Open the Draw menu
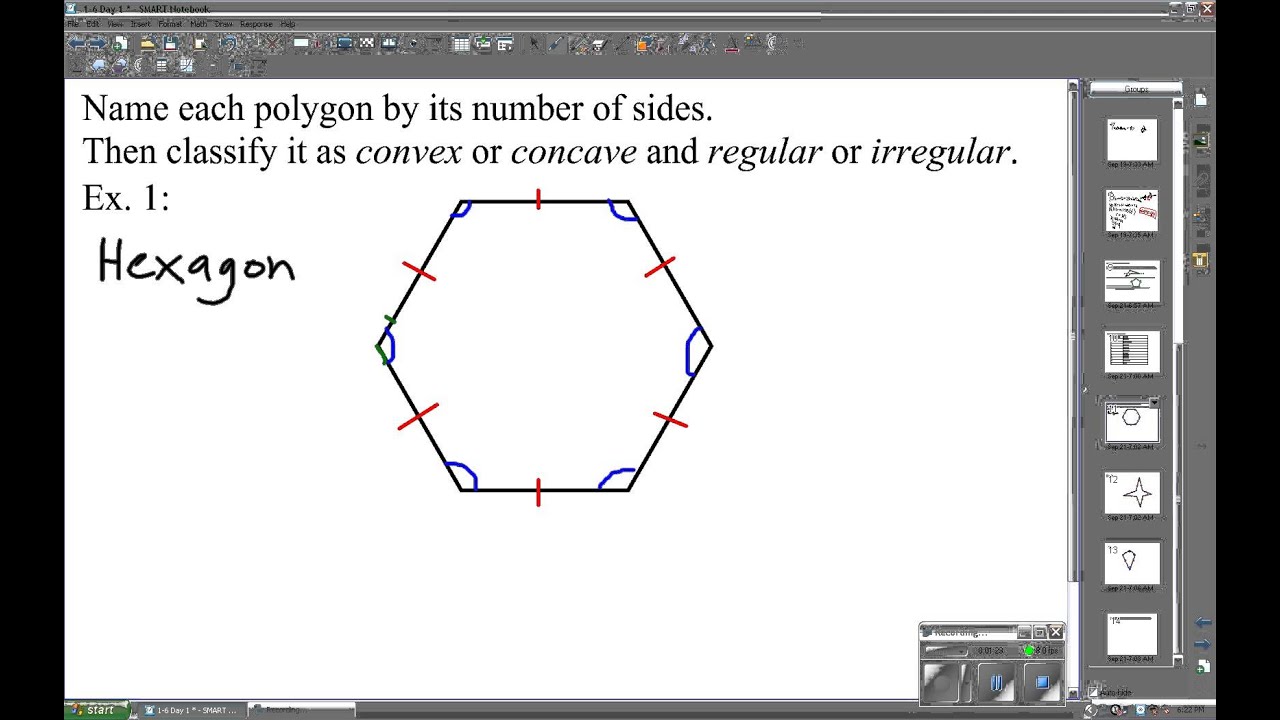1280x720 pixels. pos(223,23)
